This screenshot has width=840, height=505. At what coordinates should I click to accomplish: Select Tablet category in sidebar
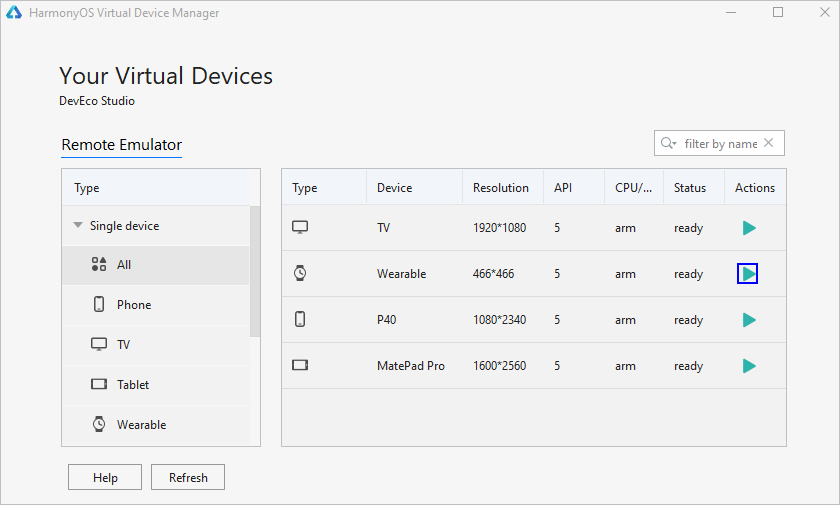(133, 385)
